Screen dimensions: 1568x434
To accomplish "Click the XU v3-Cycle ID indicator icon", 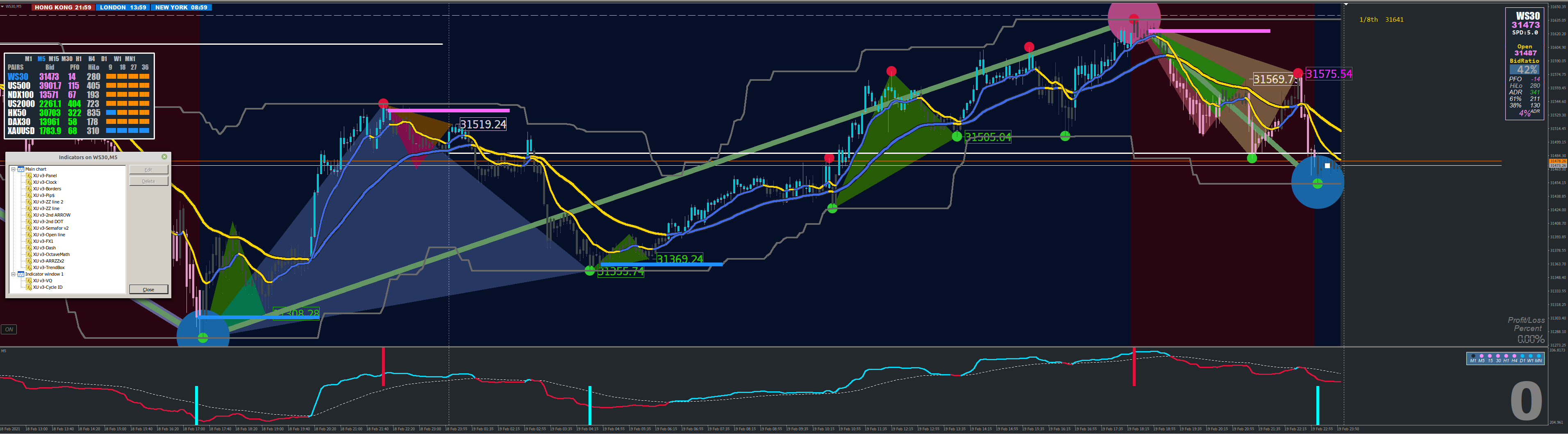I will (29, 287).
